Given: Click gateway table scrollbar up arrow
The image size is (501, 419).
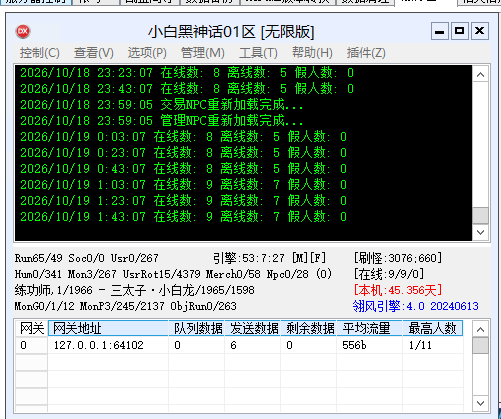Looking at the screenshot, I should [480, 330].
